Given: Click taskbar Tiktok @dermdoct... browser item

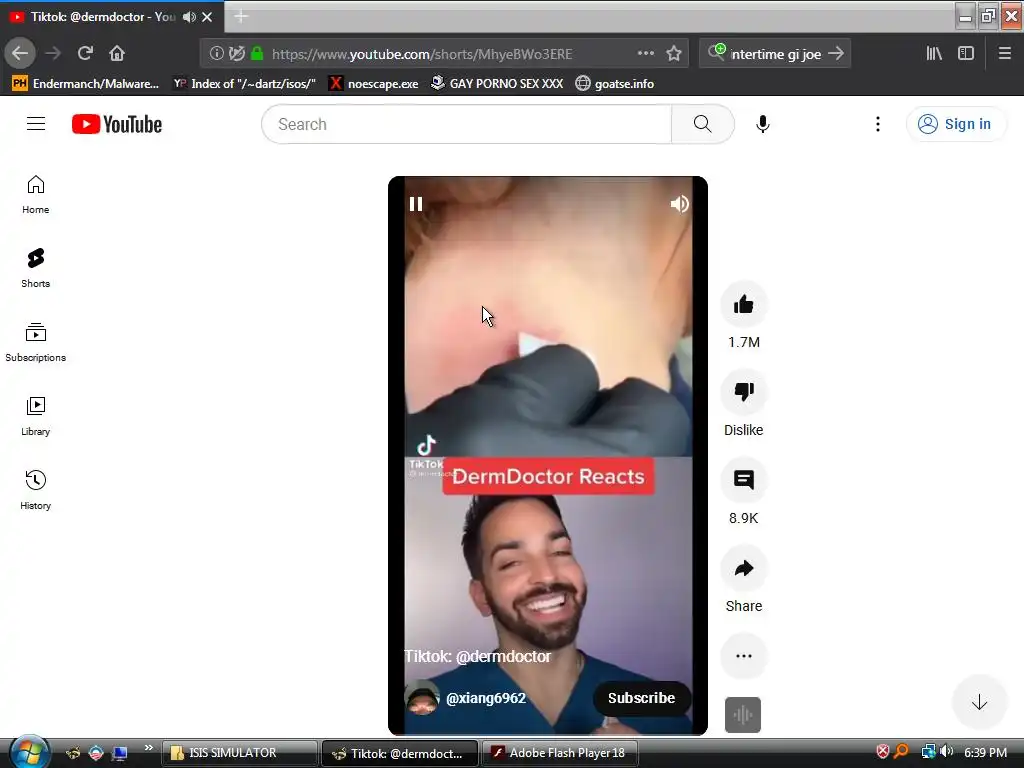Looking at the screenshot, I should point(400,753).
